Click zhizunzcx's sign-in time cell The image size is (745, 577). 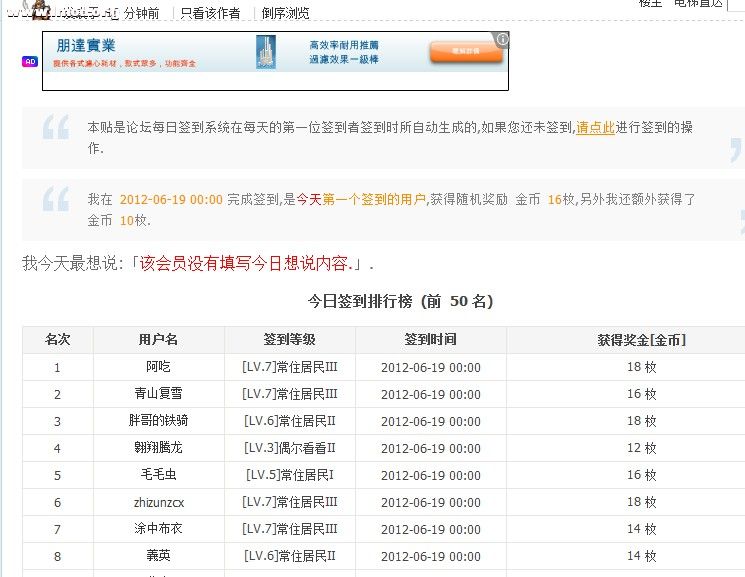point(430,502)
